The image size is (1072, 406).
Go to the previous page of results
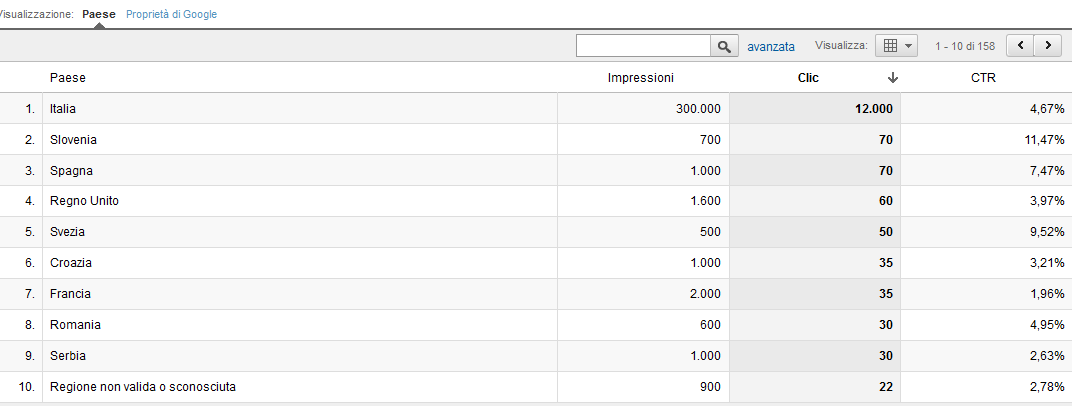point(1020,46)
